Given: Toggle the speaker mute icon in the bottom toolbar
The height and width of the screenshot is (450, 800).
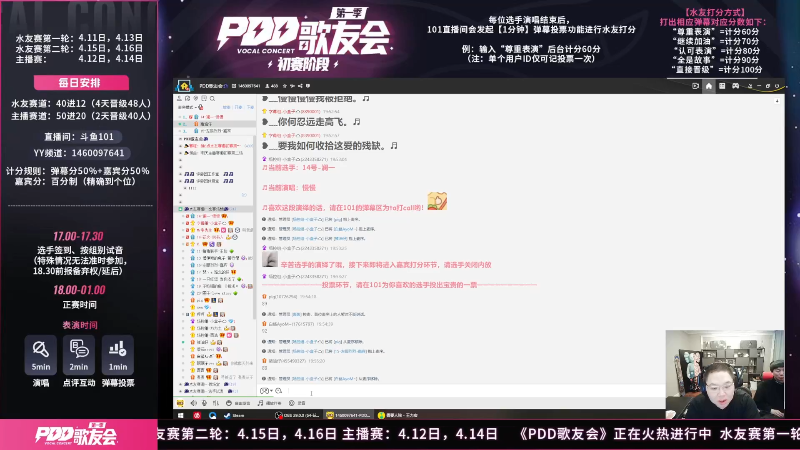Looking at the screenshot, I should [194, 403].
